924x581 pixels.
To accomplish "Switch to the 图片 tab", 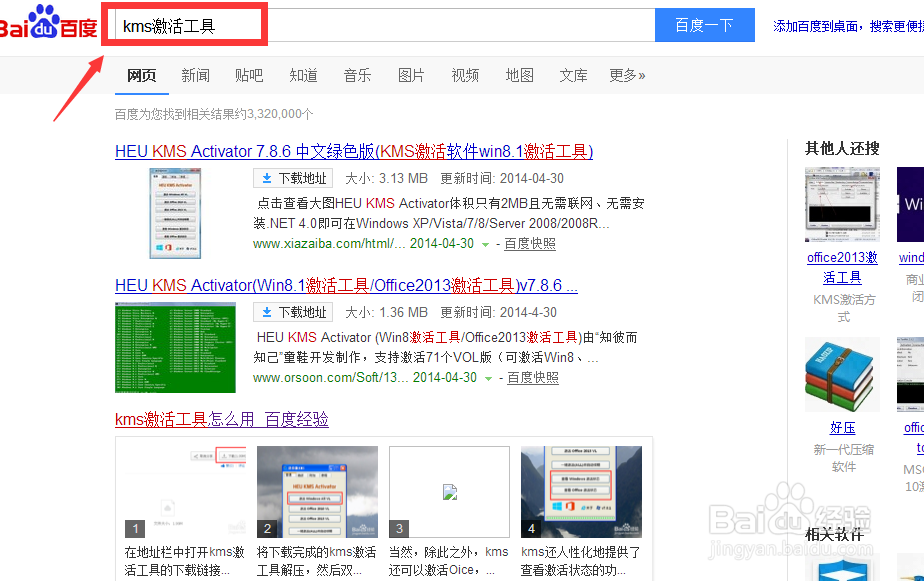I will coord(411,74).
